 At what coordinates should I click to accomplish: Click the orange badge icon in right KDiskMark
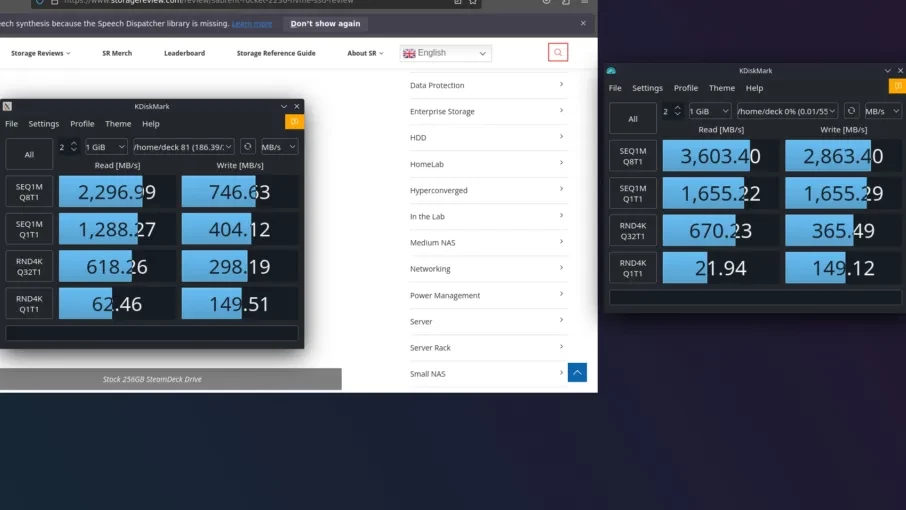coord(897,85)
